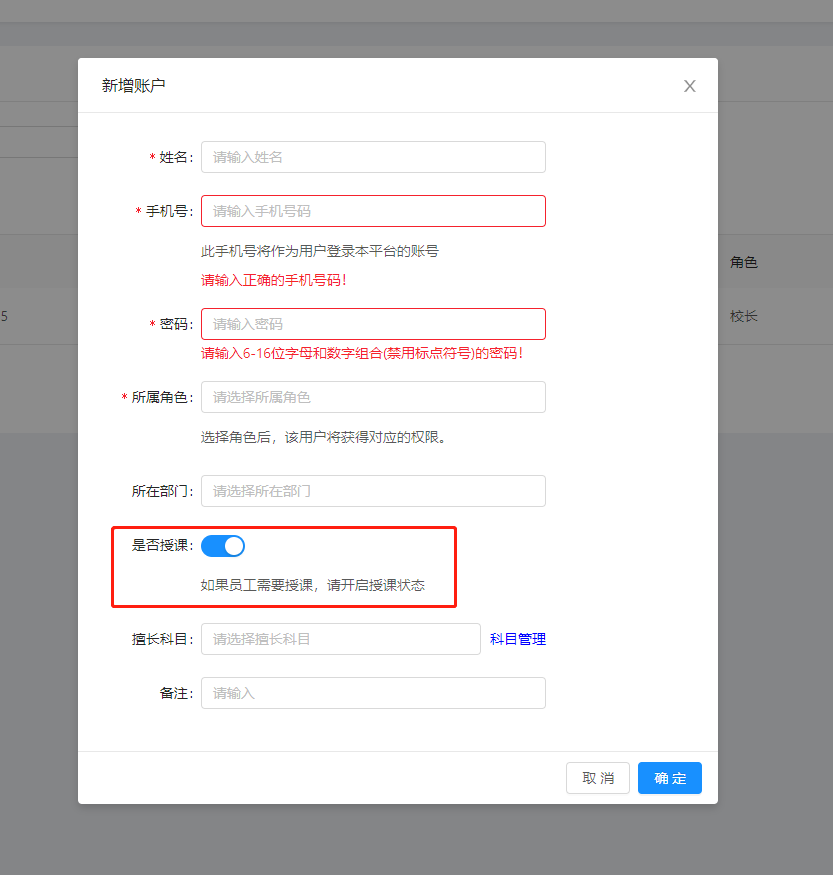Open the 所属角色 dropdown
Viewport: 833px width, 875px height.
(373, 397)
